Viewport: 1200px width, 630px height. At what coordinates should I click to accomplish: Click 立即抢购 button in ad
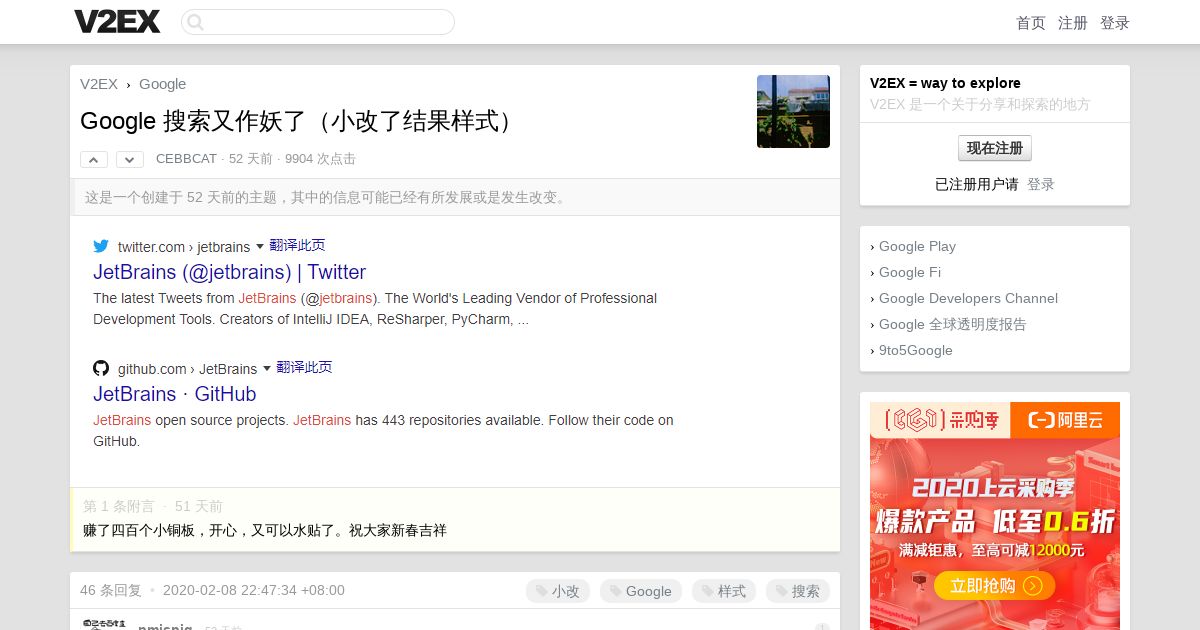[x=995, y=586]
